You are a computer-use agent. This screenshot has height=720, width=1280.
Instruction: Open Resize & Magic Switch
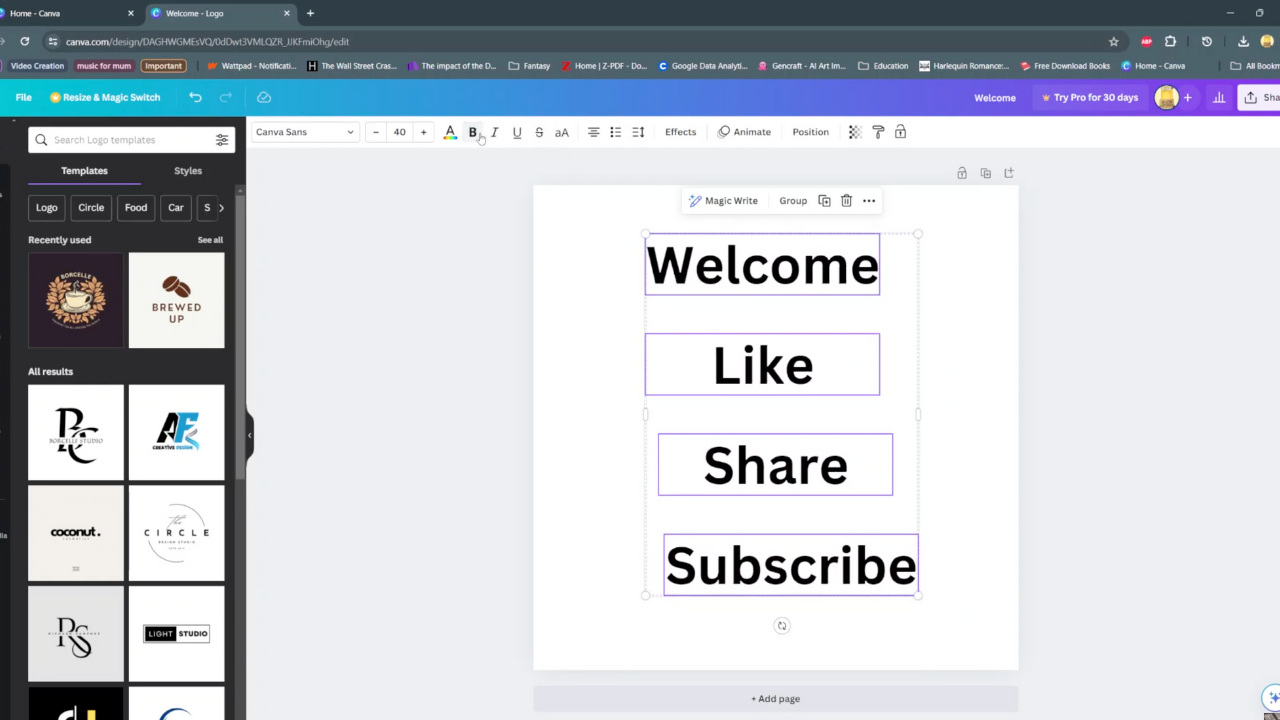(105, 97)
